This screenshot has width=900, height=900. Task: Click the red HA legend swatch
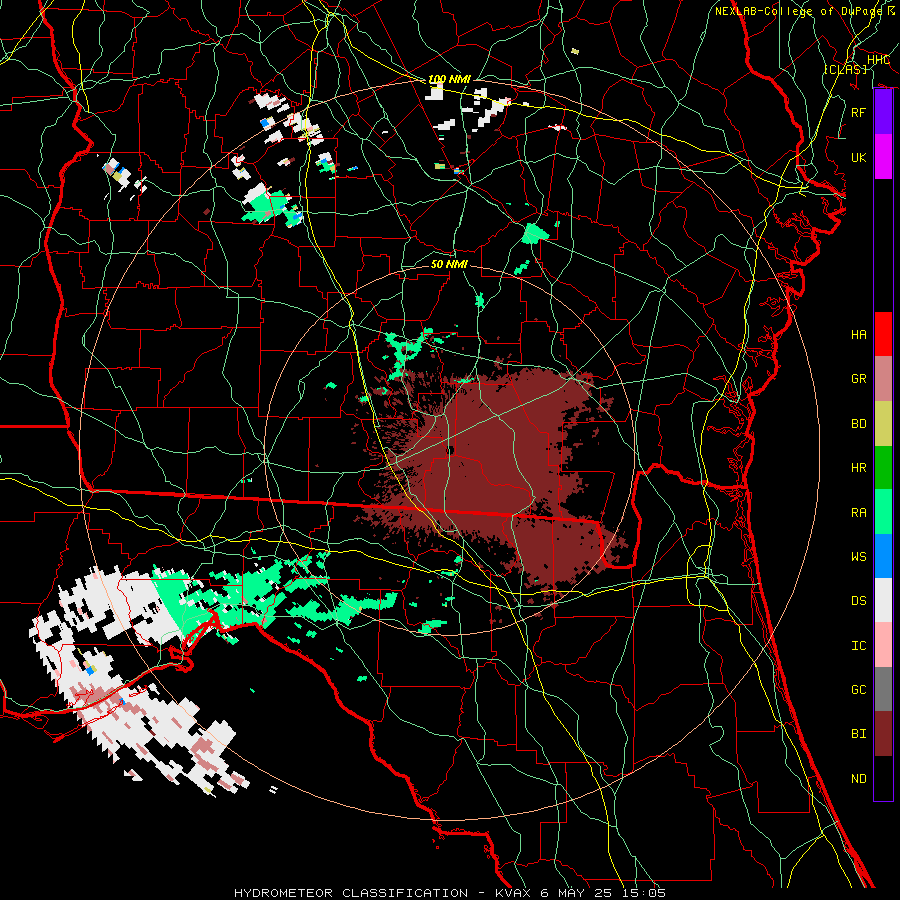tap(883, 334)
